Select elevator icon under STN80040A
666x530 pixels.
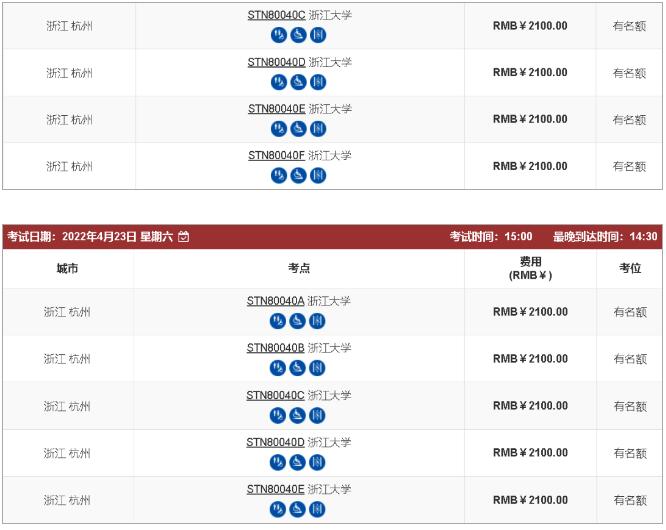tap(317, 321)
